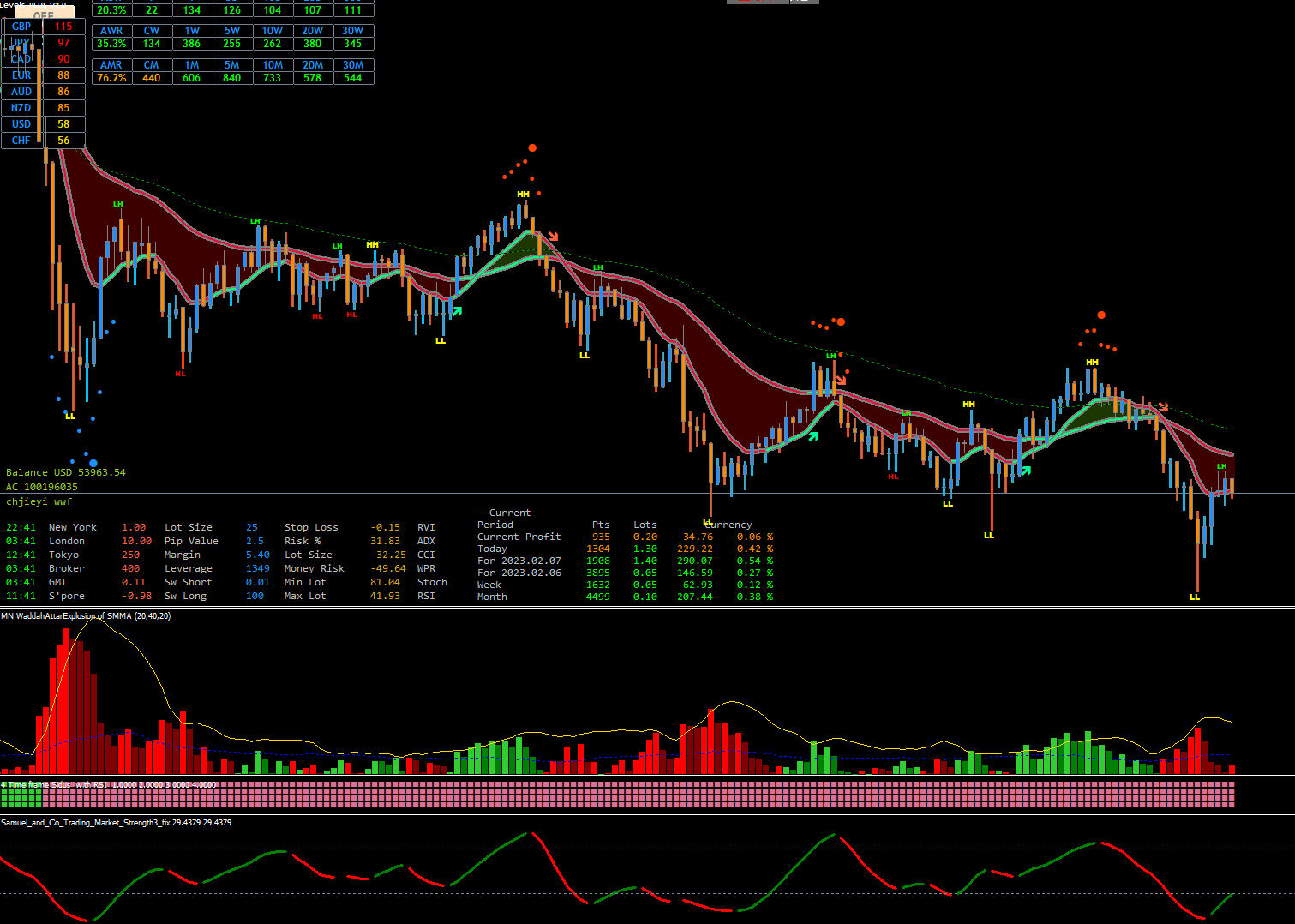Click the 1W header cell
Screen dimensions: 1295x924
pos(192,31)
